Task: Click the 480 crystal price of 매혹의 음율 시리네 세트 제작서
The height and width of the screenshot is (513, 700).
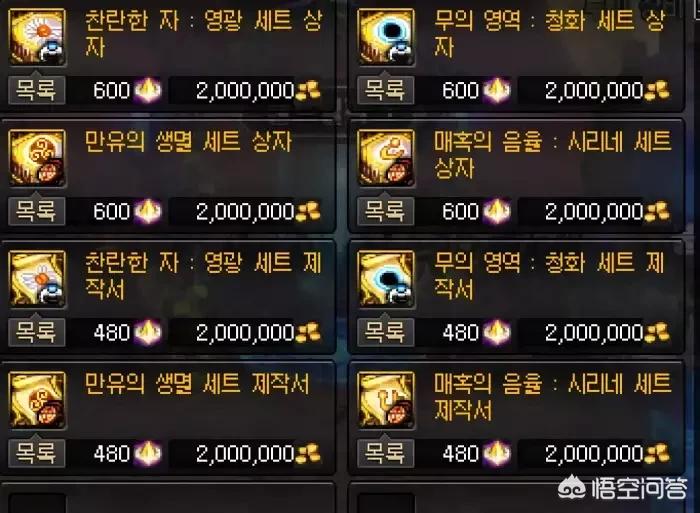Action: point(476,454)
